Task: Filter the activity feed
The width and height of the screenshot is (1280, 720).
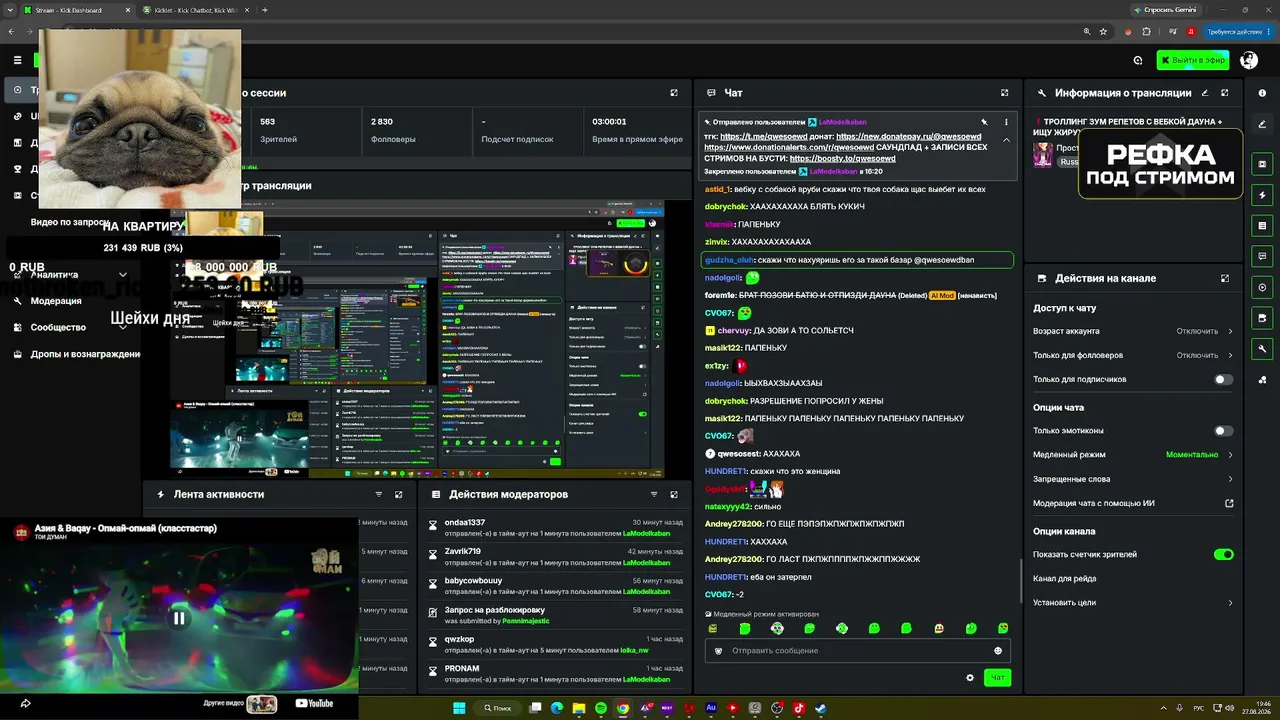Action: click(x=379, y=494)
